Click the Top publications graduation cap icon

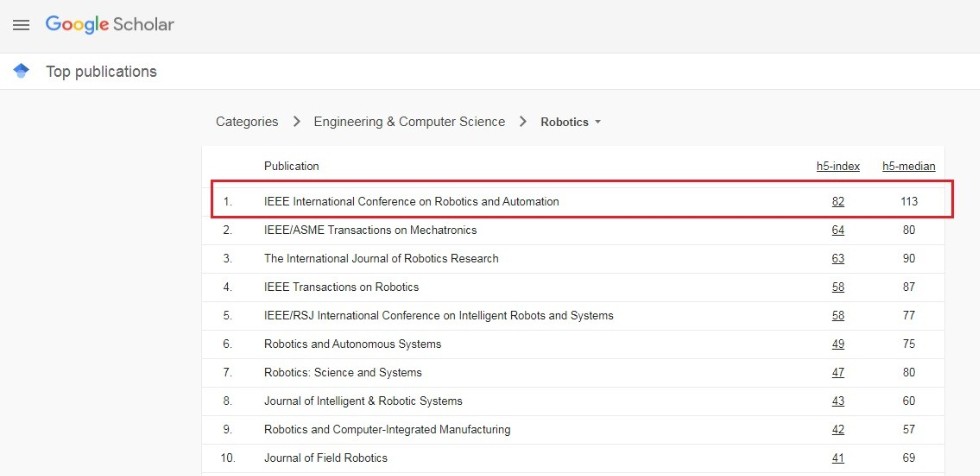click(21, 71)
